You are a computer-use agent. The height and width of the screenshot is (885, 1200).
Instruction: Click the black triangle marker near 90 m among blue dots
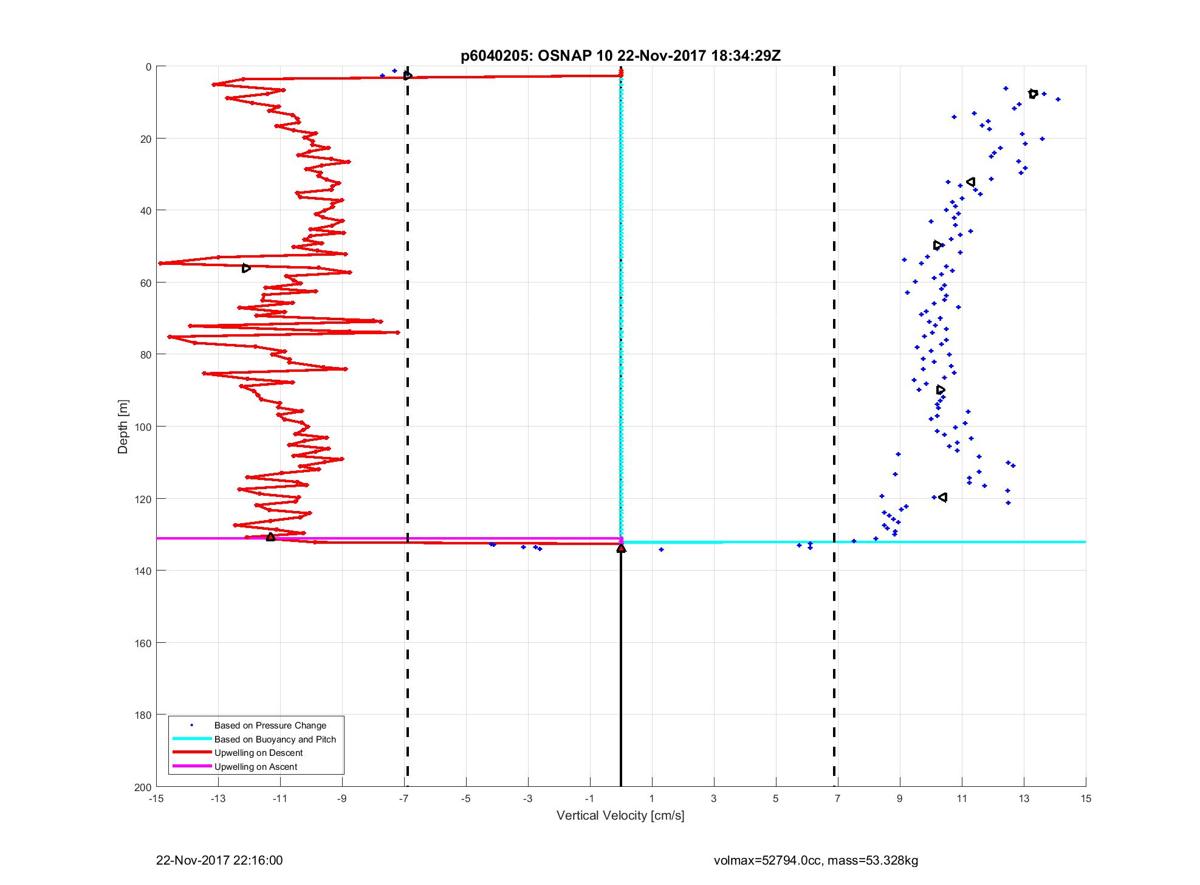(941, 390)
